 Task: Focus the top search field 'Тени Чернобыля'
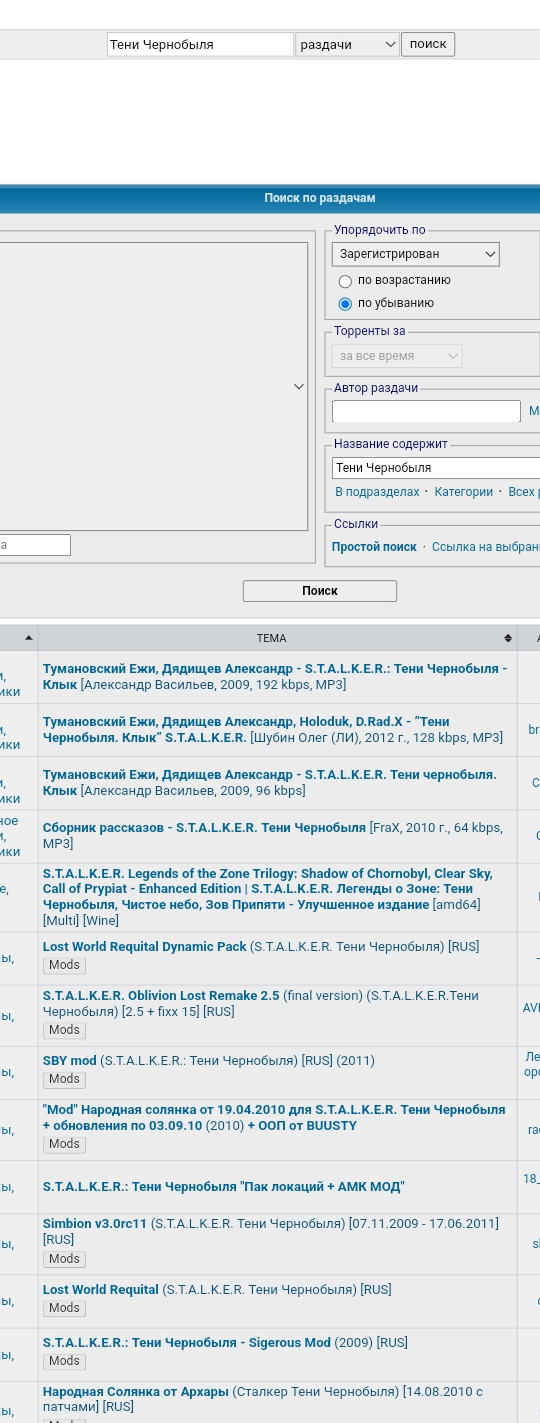click(200, 44)
